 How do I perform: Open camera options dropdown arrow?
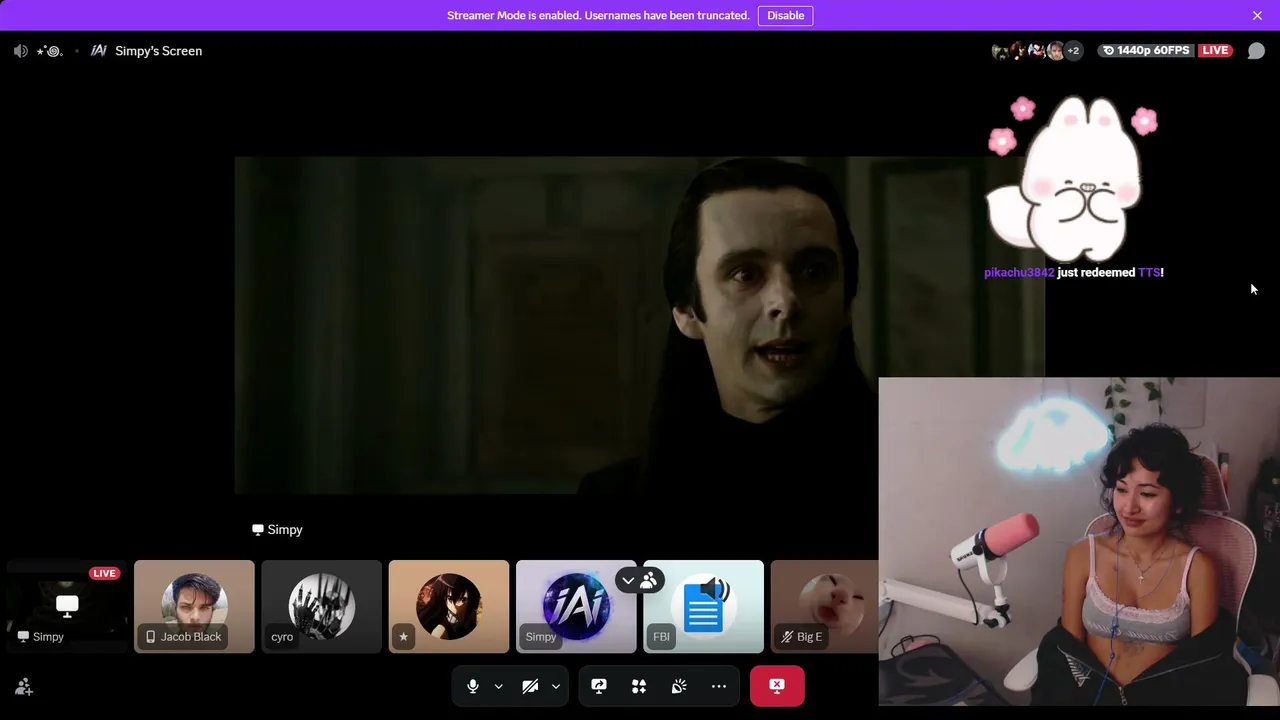pos(555,686)
